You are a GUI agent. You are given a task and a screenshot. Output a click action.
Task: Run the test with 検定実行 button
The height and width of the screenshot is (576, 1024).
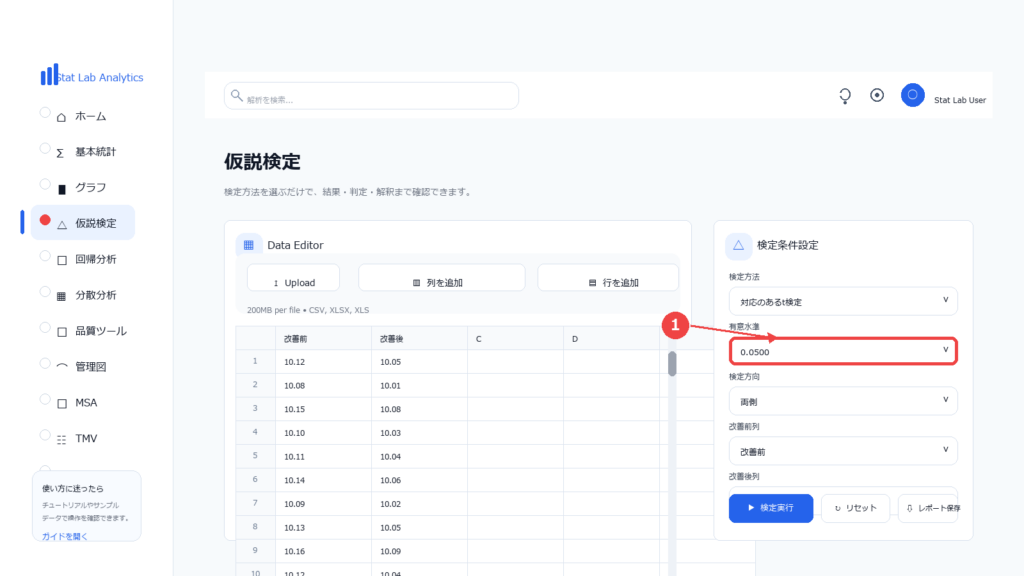click(x=771, y=508)
